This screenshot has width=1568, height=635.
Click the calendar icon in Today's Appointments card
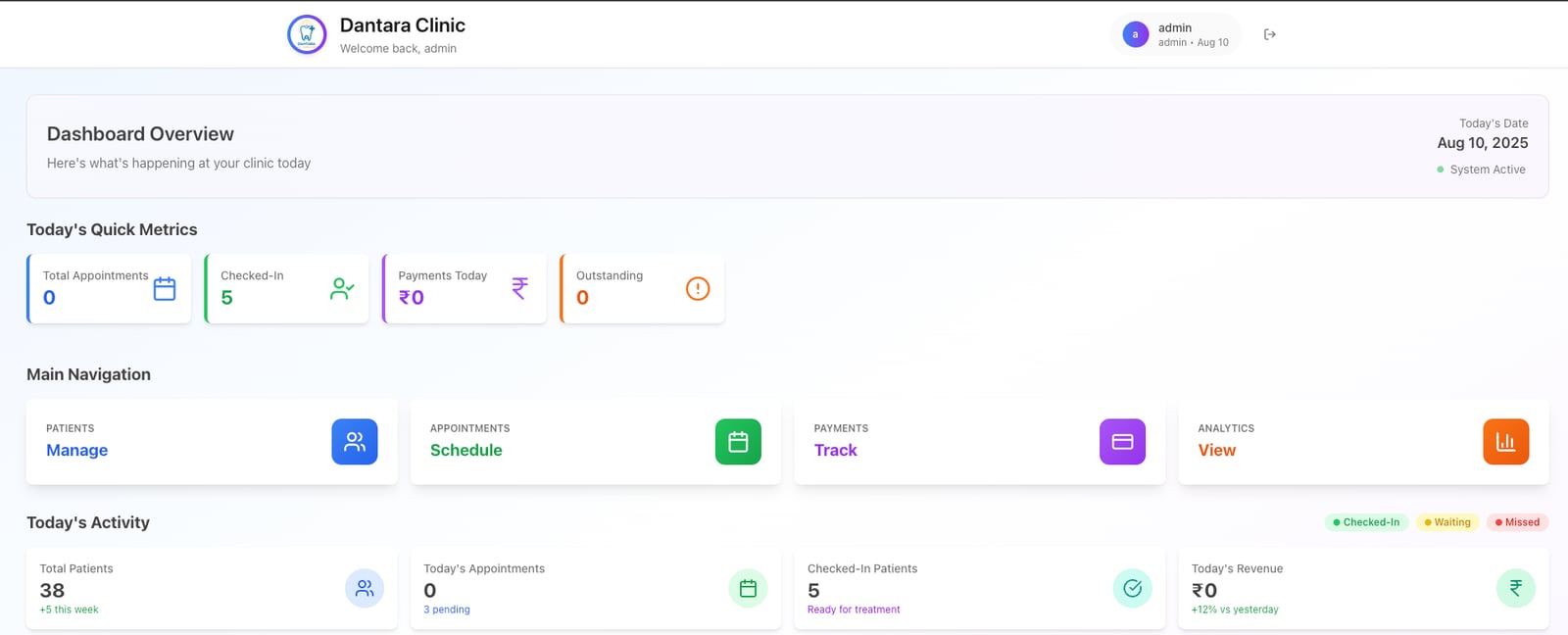(x=748, y=588)
